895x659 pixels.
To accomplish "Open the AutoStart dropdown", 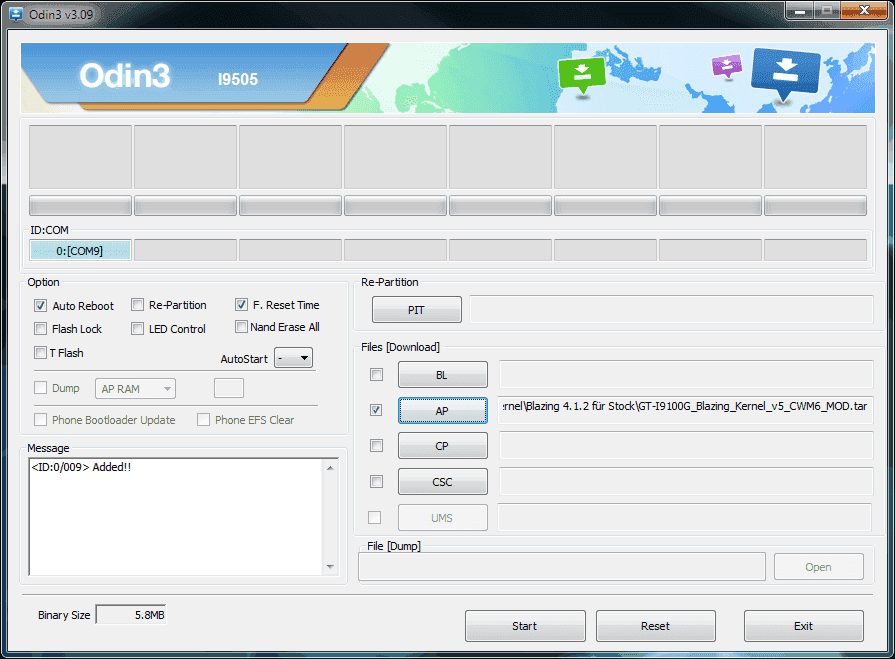I will pyautogui.click(x=293, y=358).
